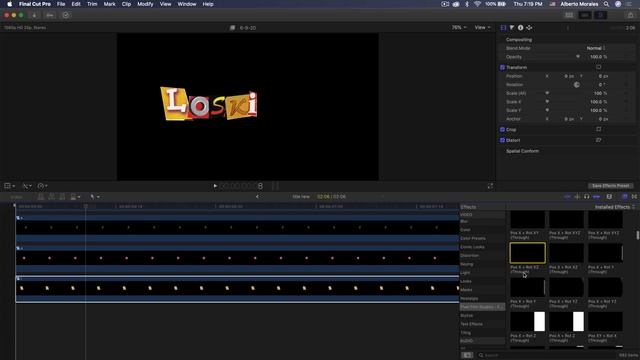Open the Effects browser icon in timeline toolbar

pyautogui.click(x=624, y=197)
